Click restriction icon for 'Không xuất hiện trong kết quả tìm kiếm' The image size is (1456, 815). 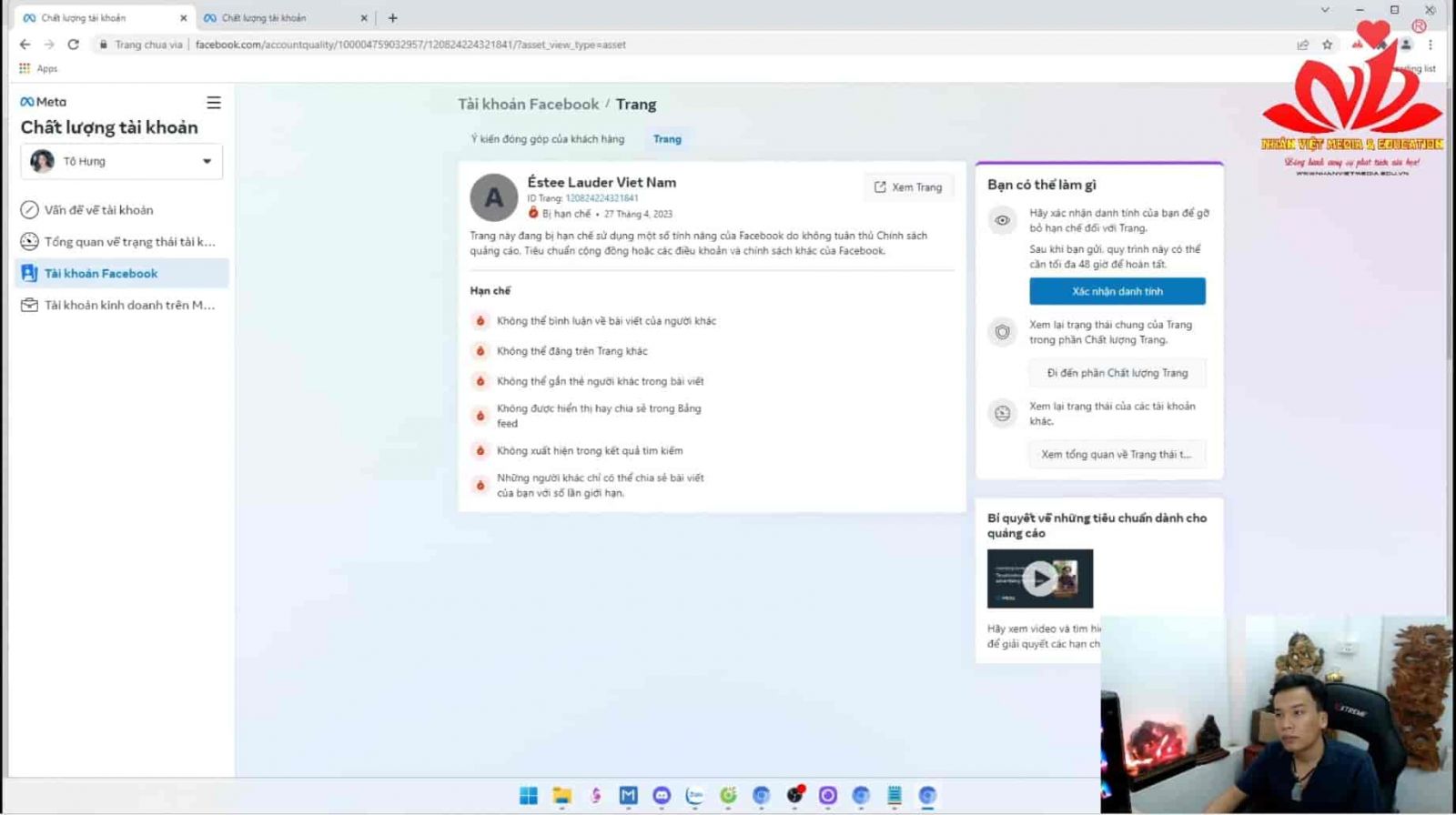point(480,450)
